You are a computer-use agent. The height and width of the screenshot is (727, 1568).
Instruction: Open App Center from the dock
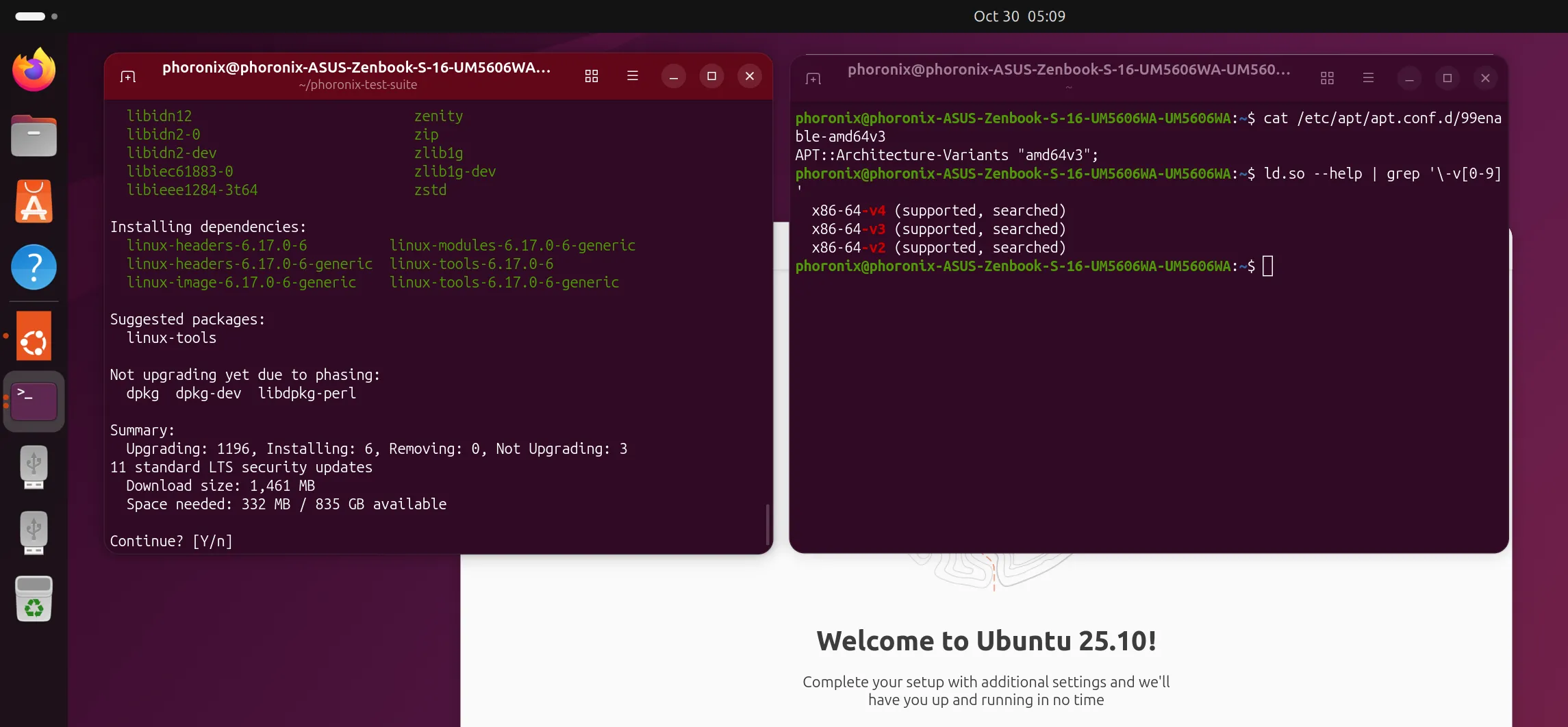click(34, 201)
